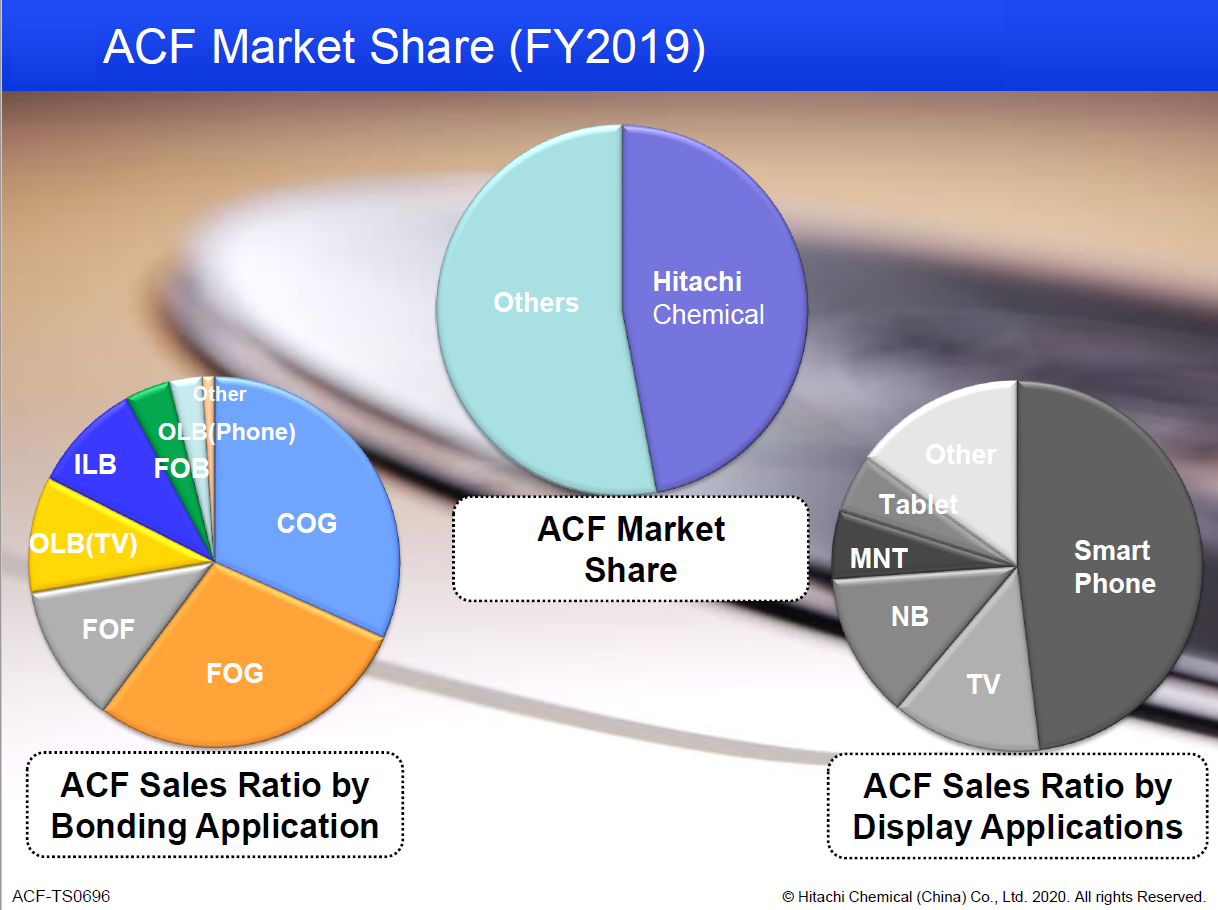Select the Smart Phone pie slice
Screen dimensions: 1218x910
coord(1110,565)
